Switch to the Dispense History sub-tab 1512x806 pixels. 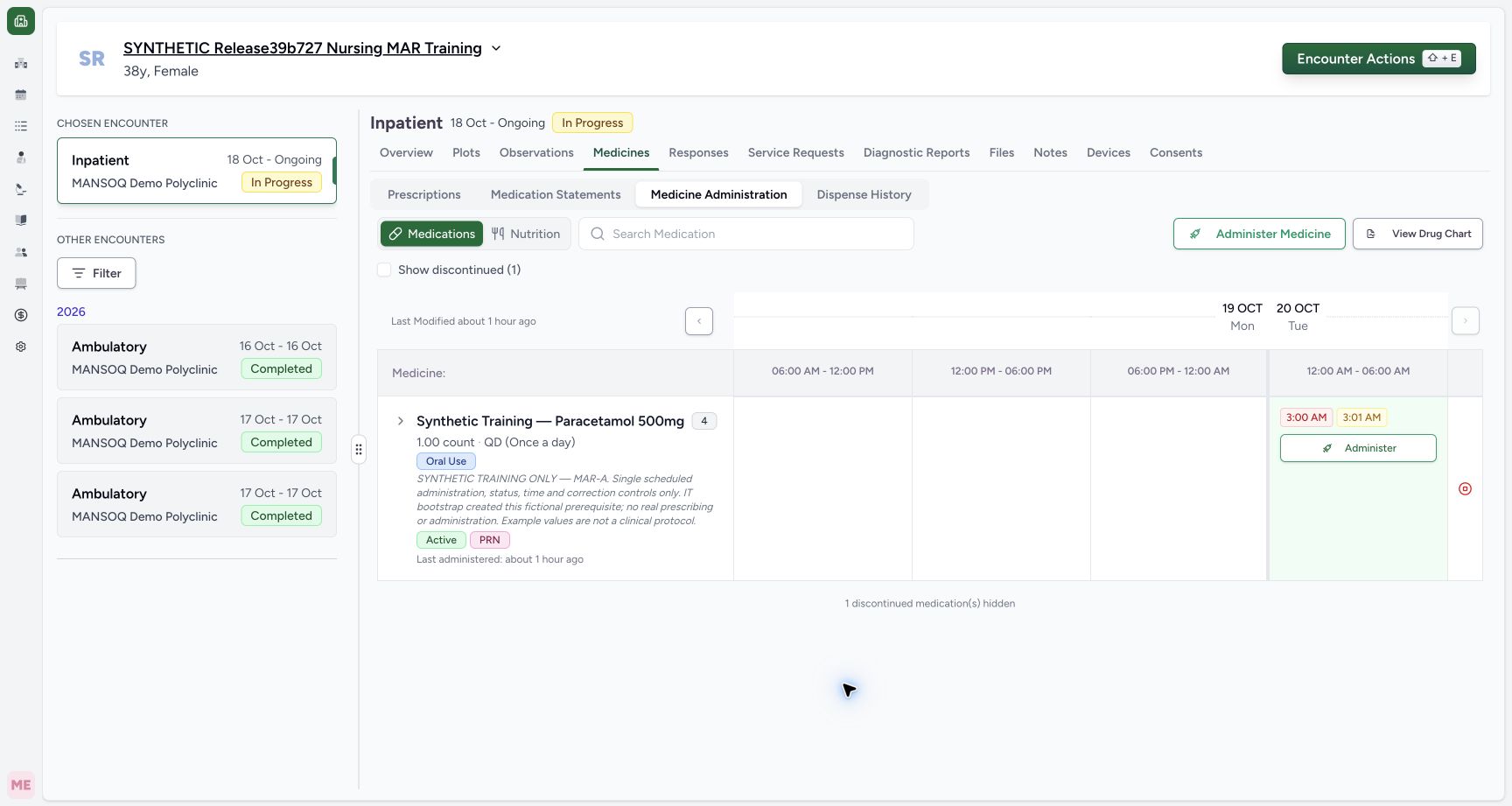point(864,194)
